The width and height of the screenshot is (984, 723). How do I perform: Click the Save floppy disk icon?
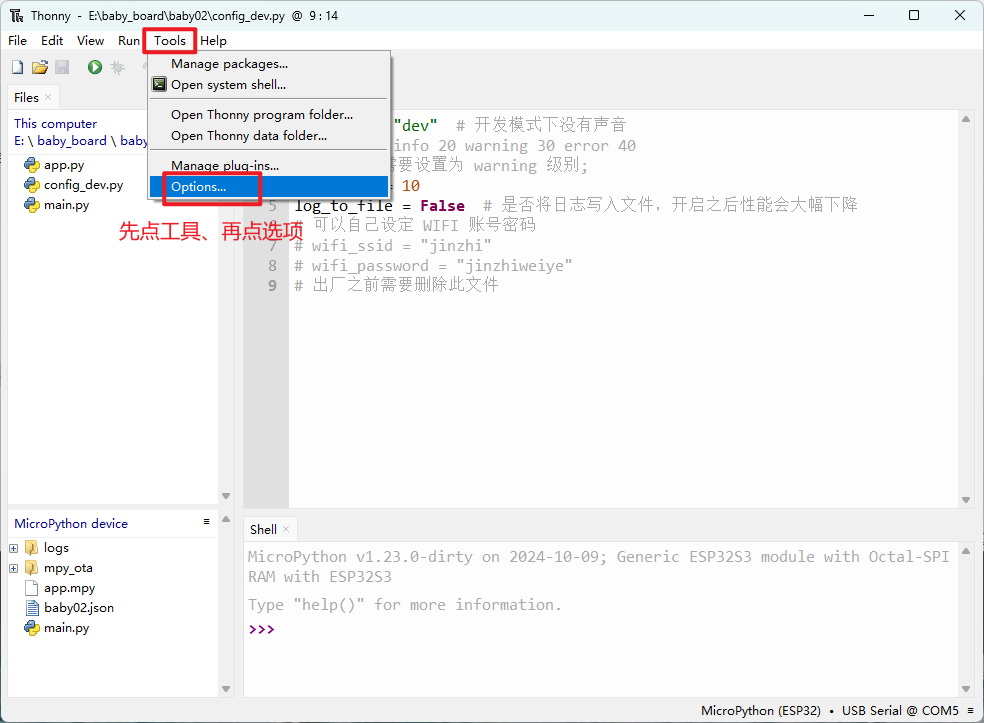click(x=62, y=67)
